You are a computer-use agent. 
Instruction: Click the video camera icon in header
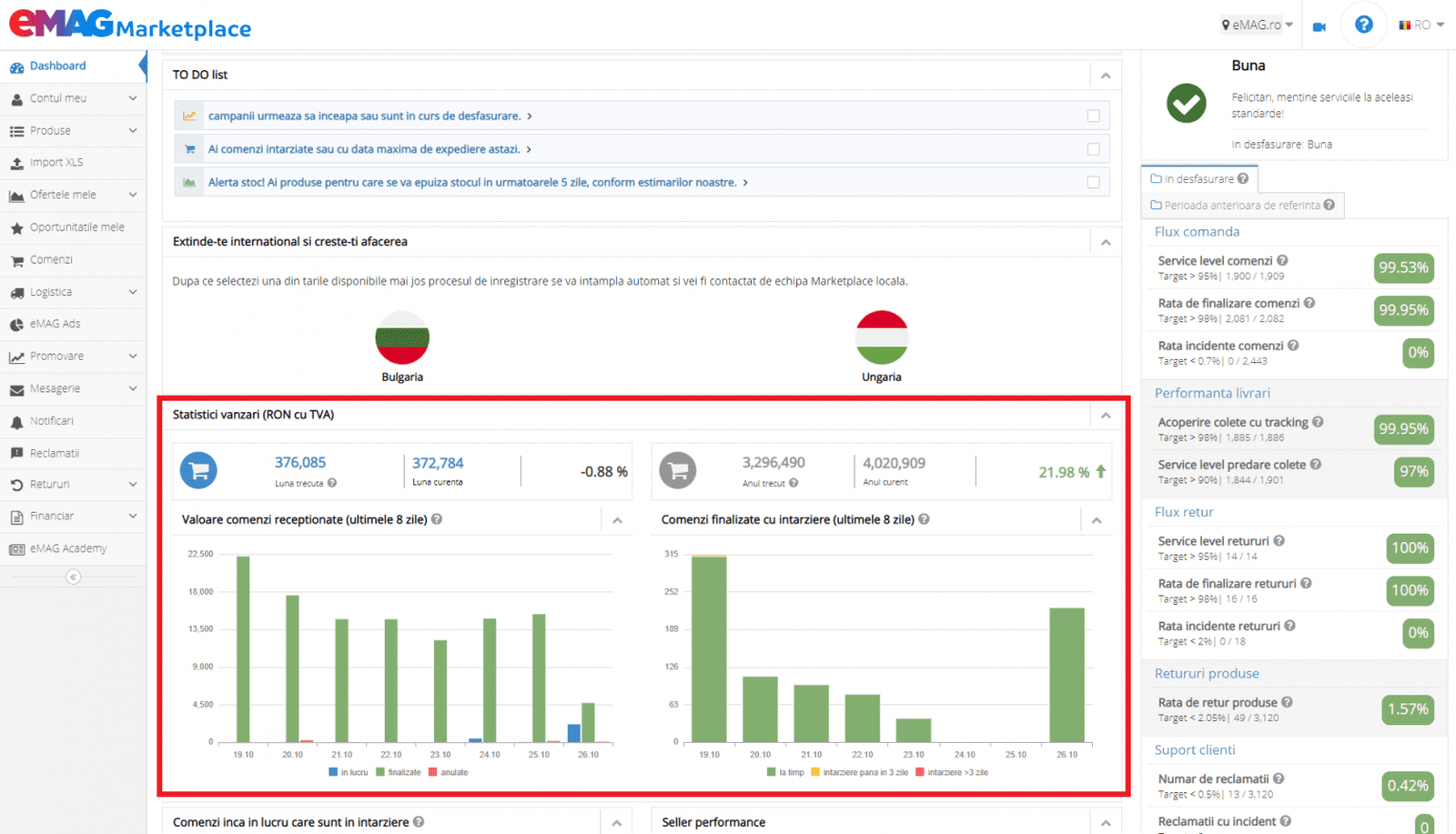point(1319,26)
